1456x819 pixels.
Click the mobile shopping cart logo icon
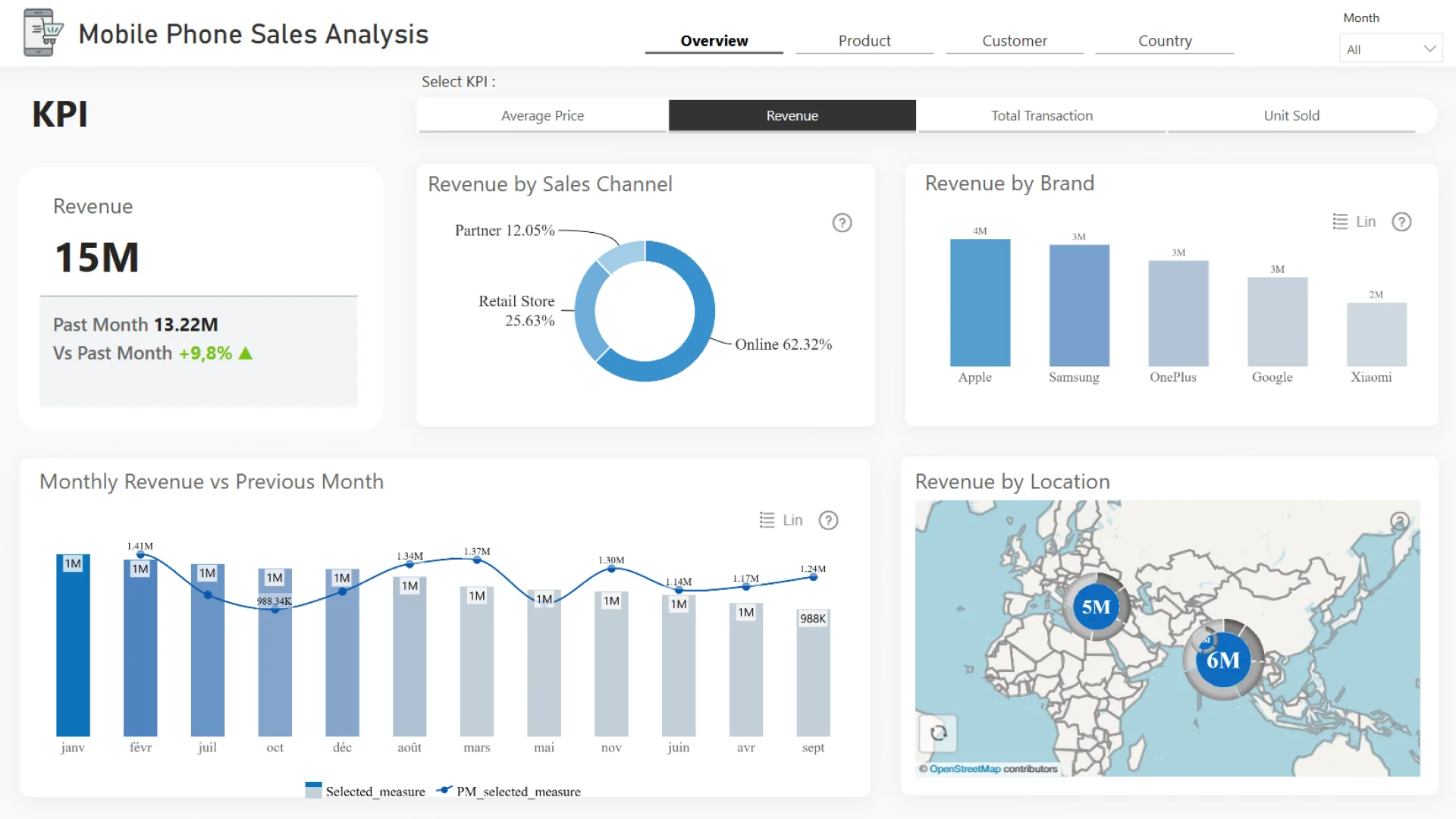tap(42, 33)
